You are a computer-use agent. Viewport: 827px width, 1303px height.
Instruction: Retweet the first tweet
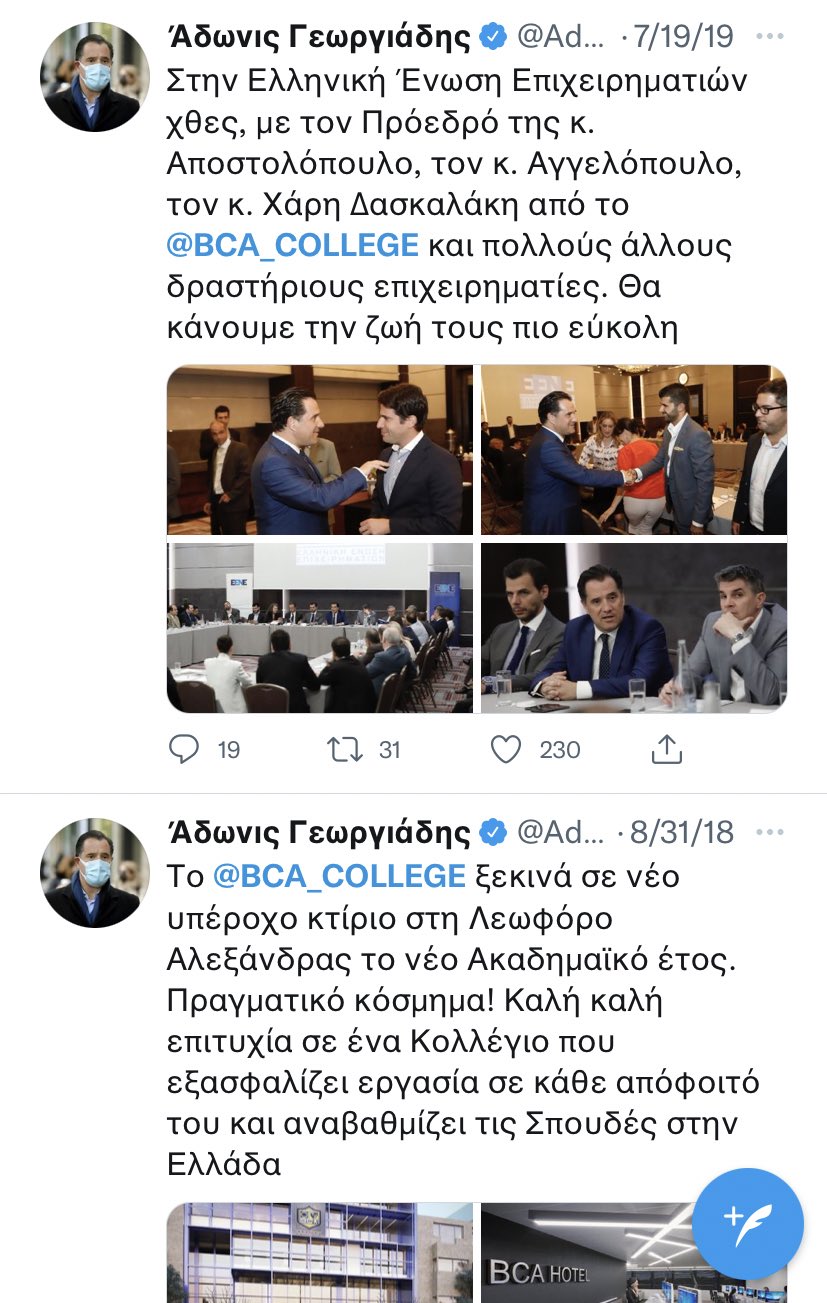[346, 749]
